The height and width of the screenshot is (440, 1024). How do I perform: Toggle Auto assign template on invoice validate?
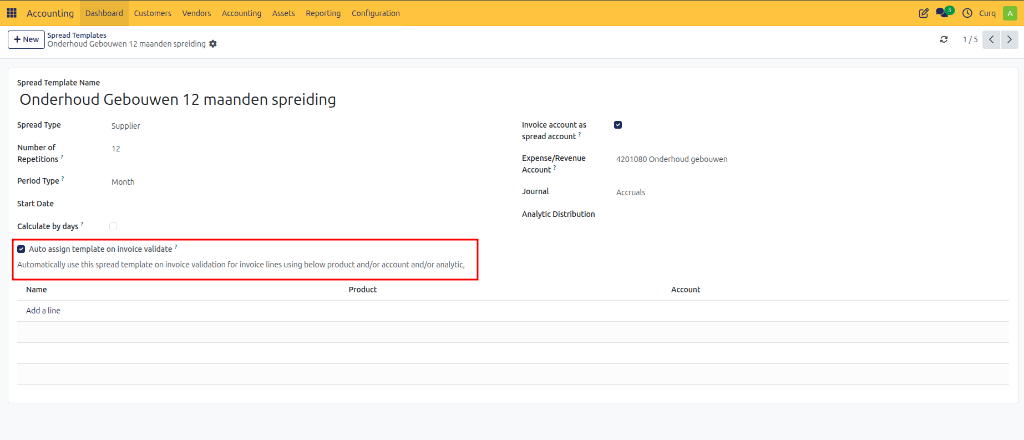pos(22,249)
